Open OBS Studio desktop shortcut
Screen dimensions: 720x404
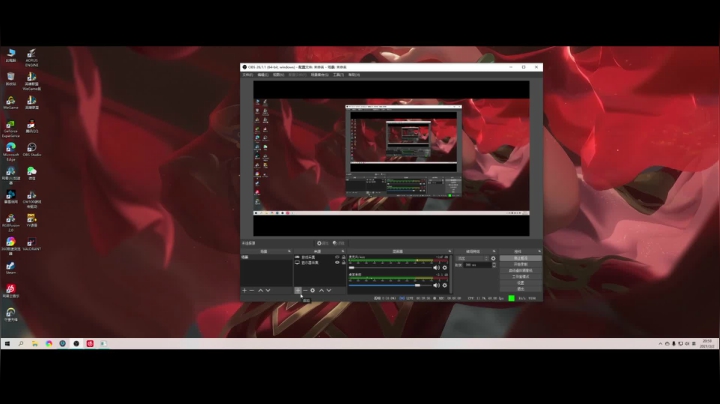[32, 149]
